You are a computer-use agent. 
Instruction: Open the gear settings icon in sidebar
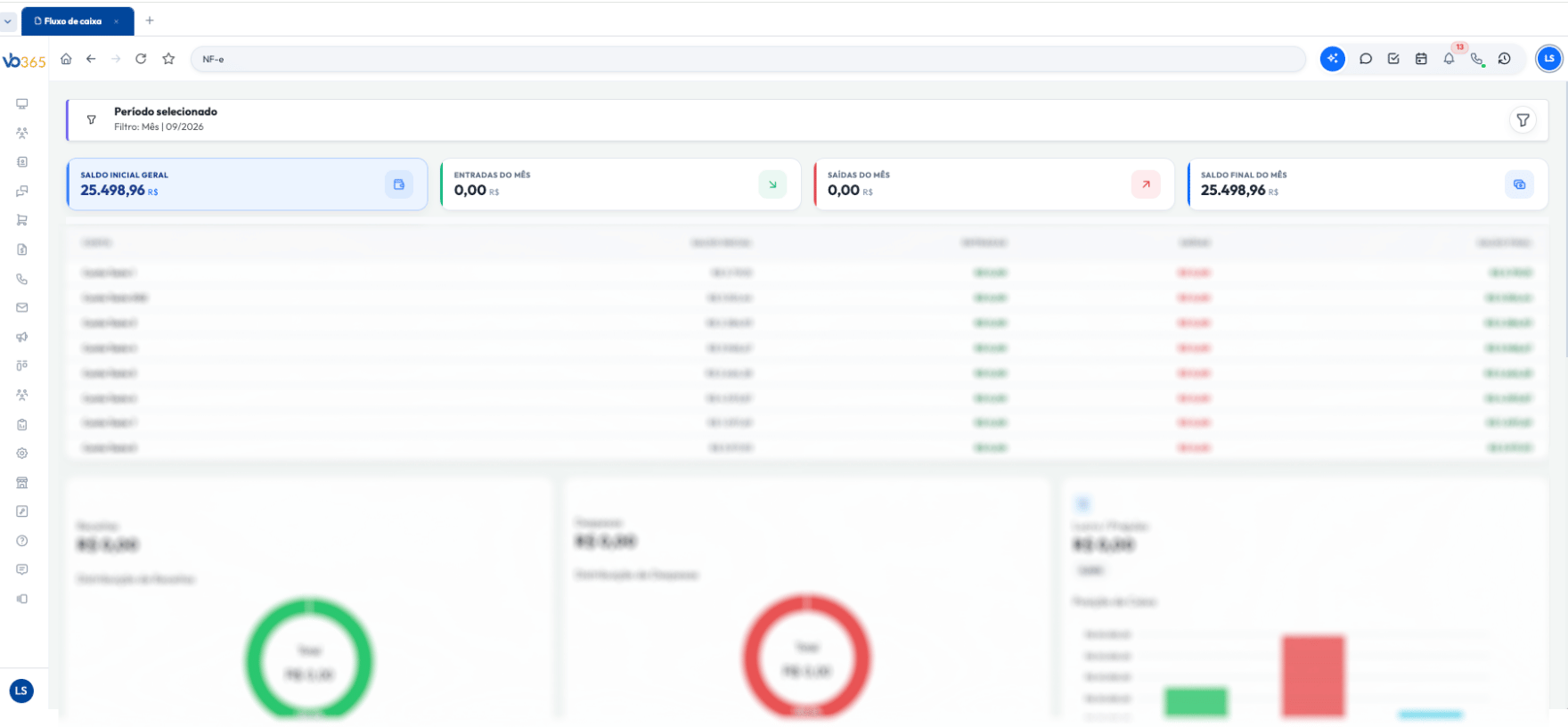pos(22,453)
